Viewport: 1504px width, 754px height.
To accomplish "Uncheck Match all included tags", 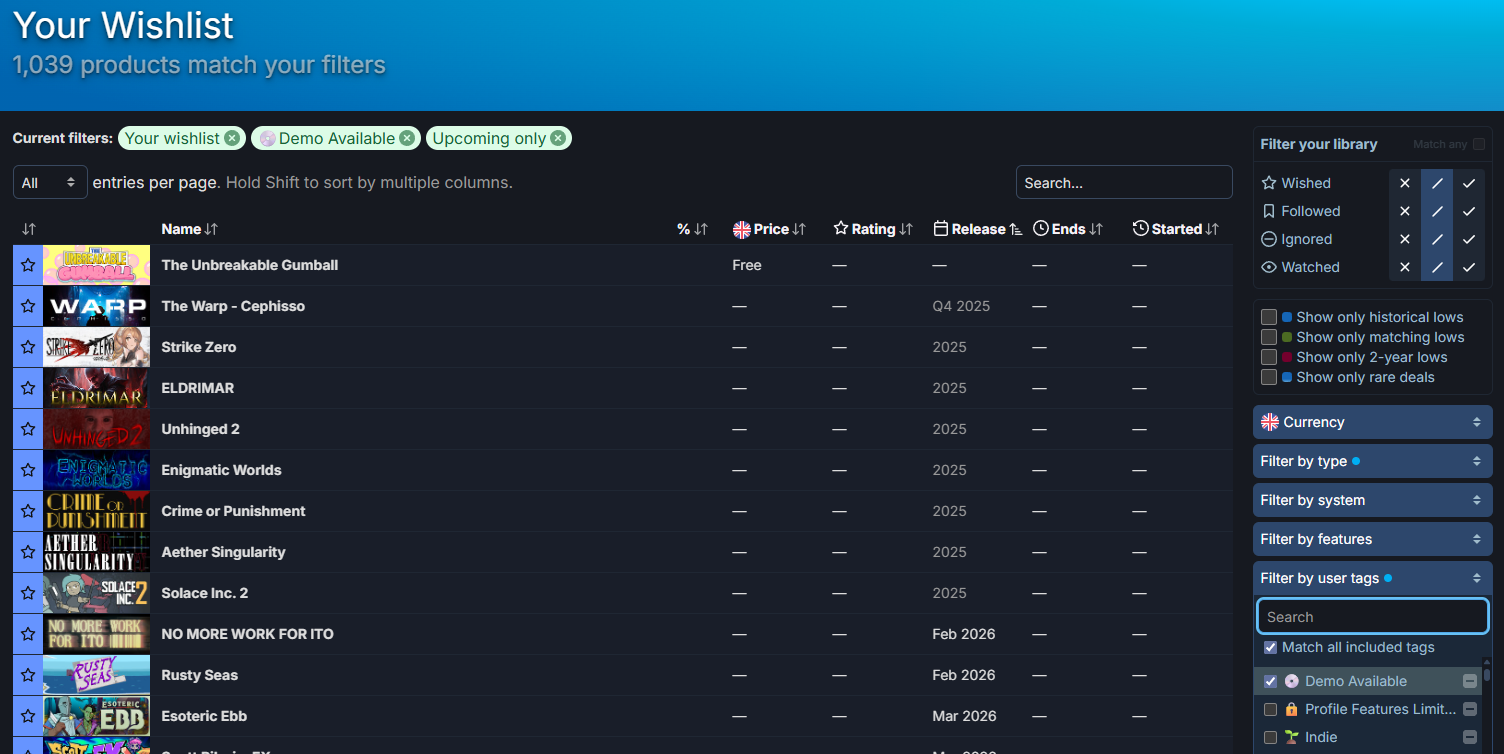I will pyautogui.click(x=1270, y=647).
